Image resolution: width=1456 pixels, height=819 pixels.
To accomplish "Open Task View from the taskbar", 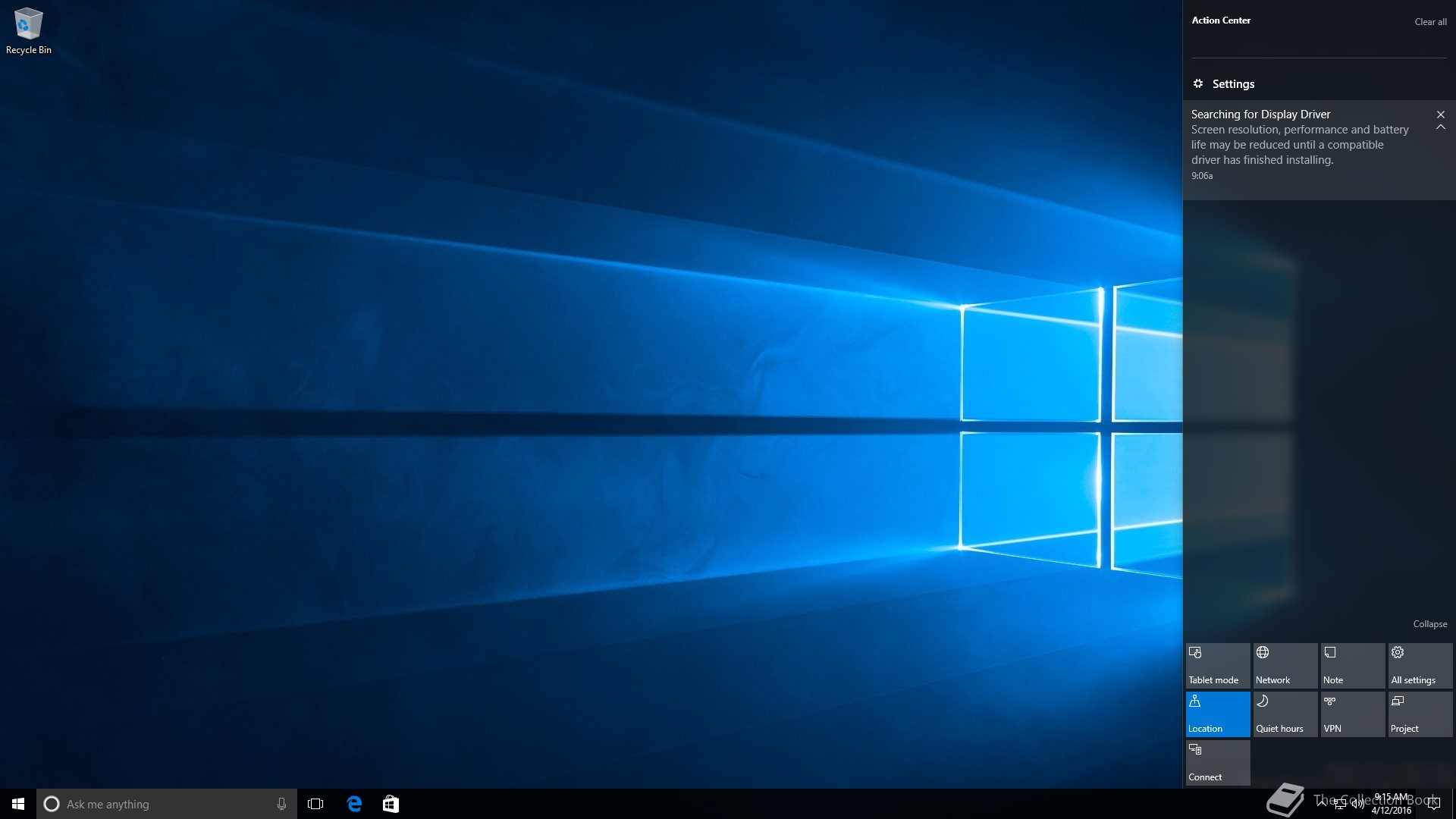I will click(315, 804).
